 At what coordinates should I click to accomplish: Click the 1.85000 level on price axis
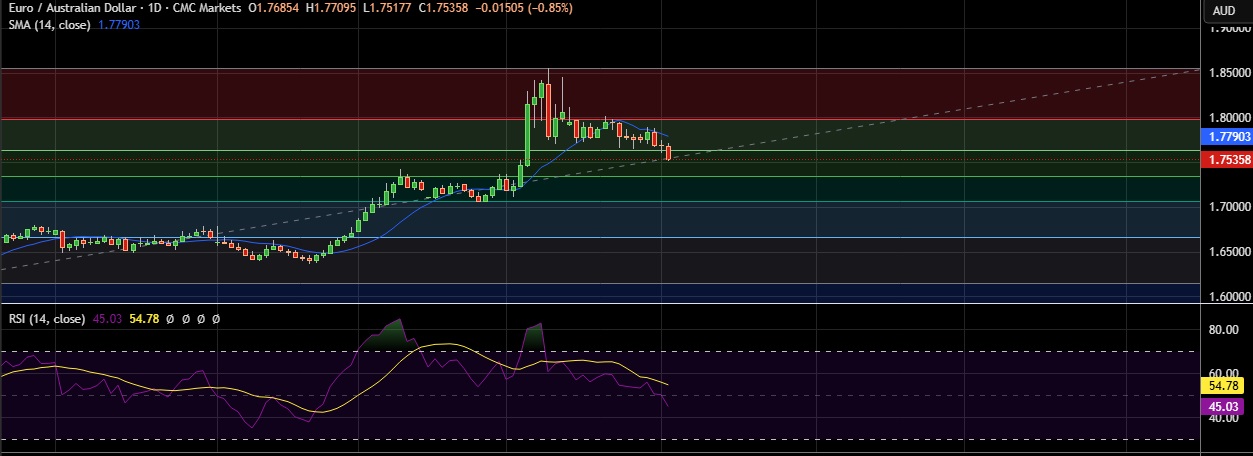[x=1226, y=73]
